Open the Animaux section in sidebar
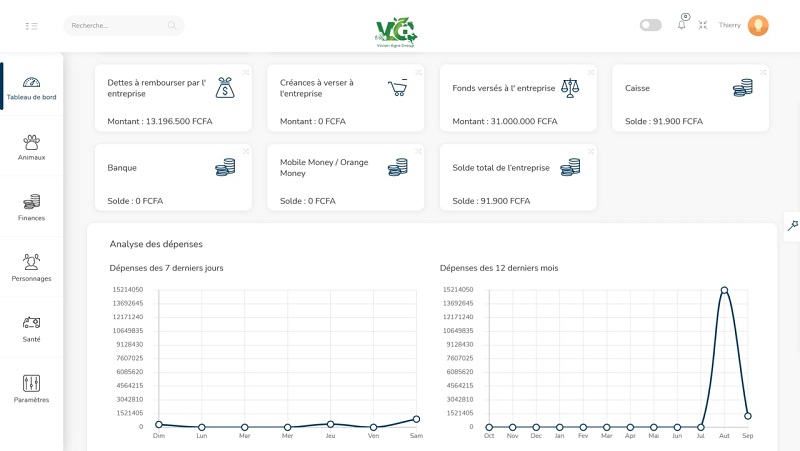The height and width of the screenshot is (451, 800). pos(31,148)
